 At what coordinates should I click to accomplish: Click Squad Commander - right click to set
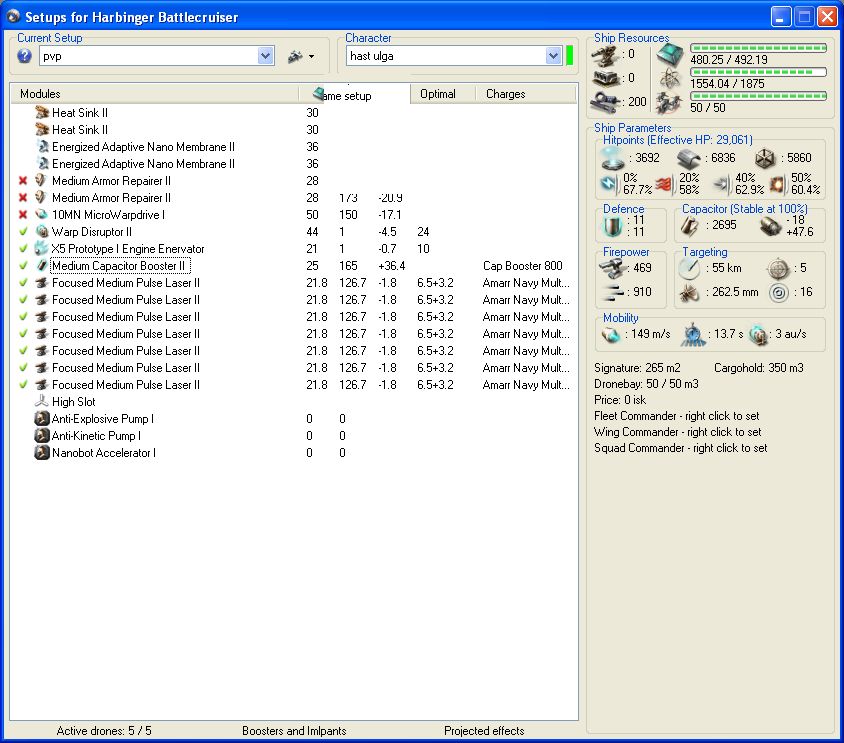point(681,448)
